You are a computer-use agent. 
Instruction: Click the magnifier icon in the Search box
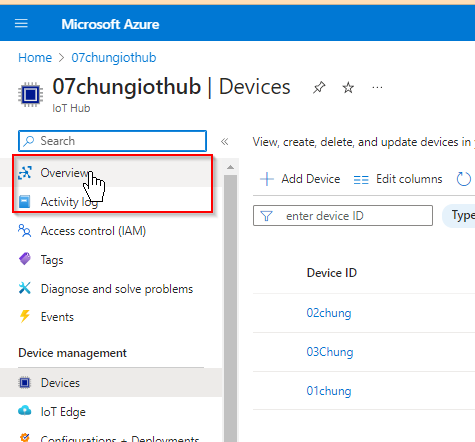[29, 141]
